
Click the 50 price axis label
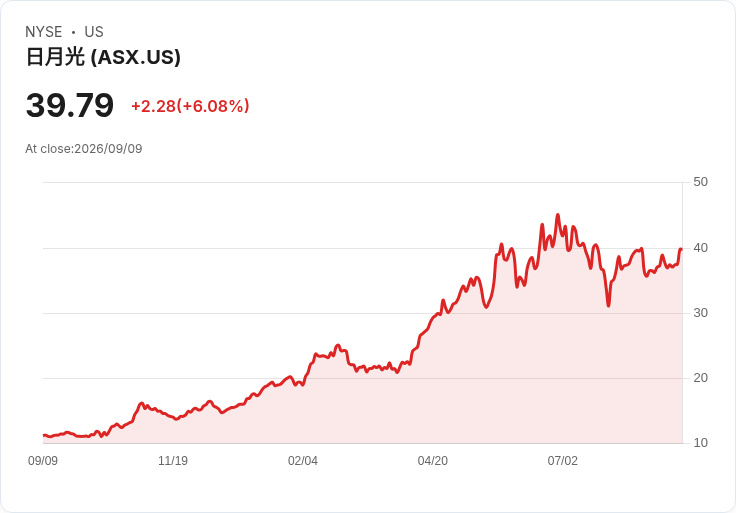[x=700, y=182]
